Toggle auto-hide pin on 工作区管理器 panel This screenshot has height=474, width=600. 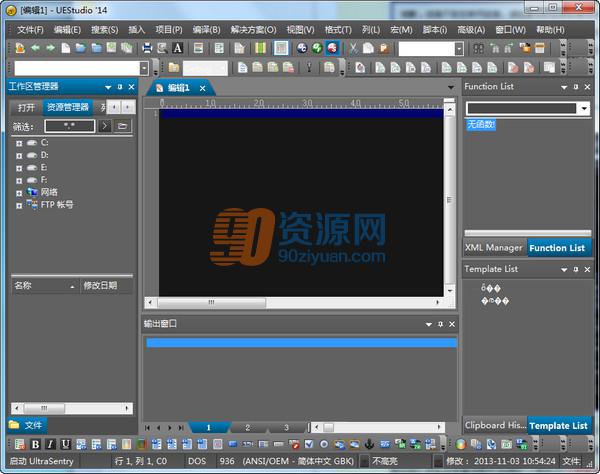click(120, 87)
